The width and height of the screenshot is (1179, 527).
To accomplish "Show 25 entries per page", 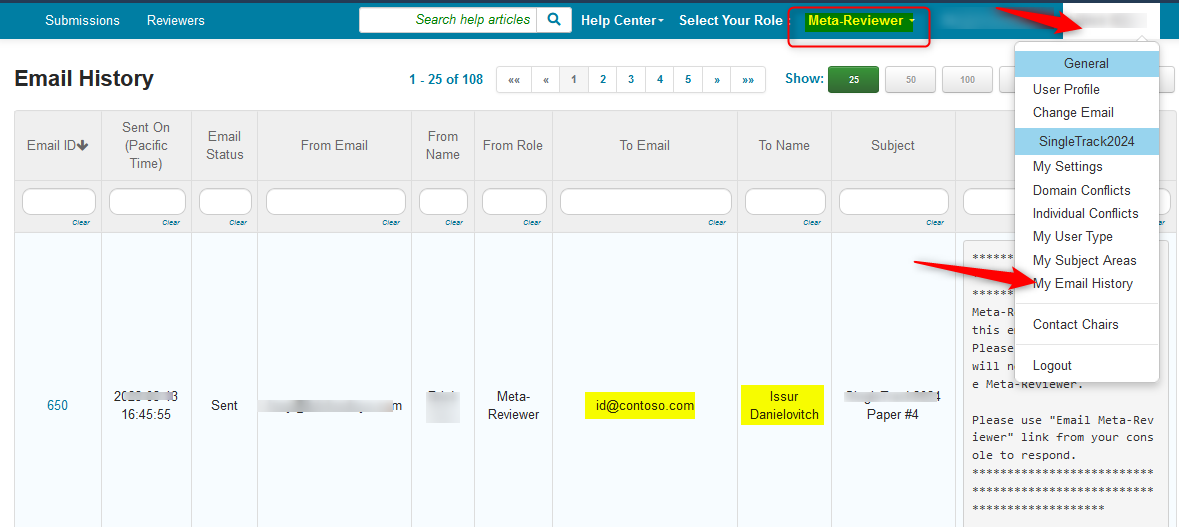I will tap(853, 80).
